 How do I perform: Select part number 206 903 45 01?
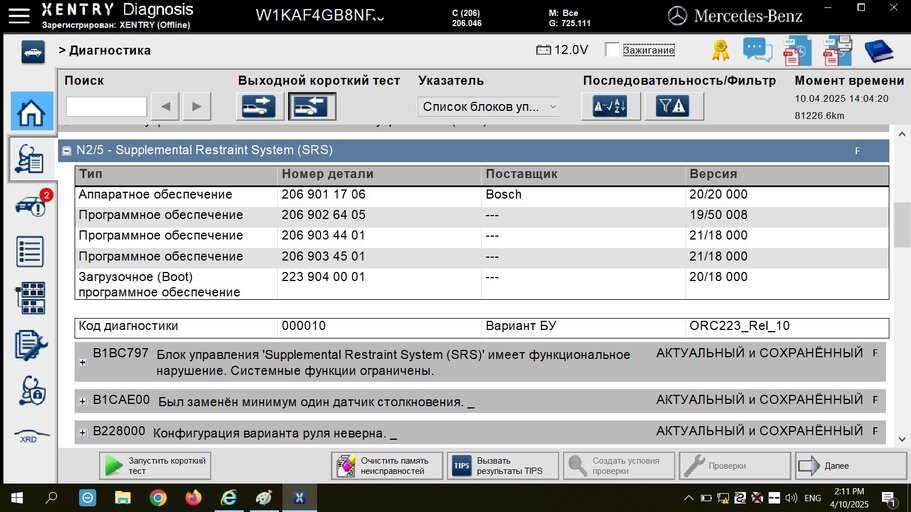324,256
